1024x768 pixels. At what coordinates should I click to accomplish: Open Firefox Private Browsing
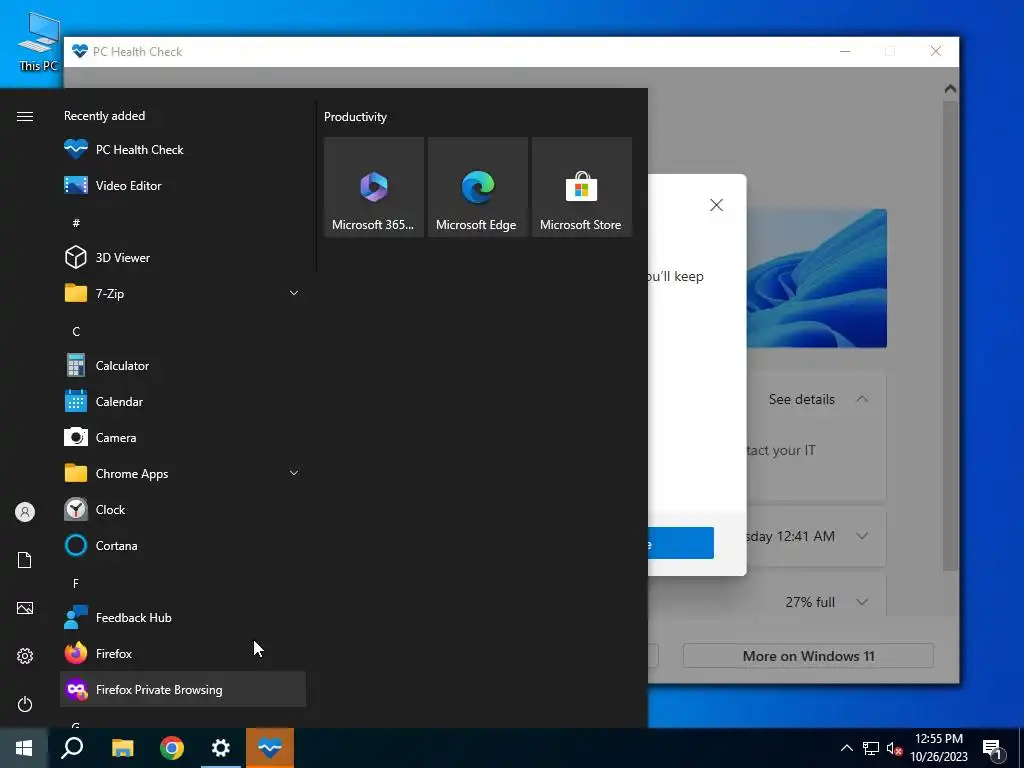click(x=183, y=690)
